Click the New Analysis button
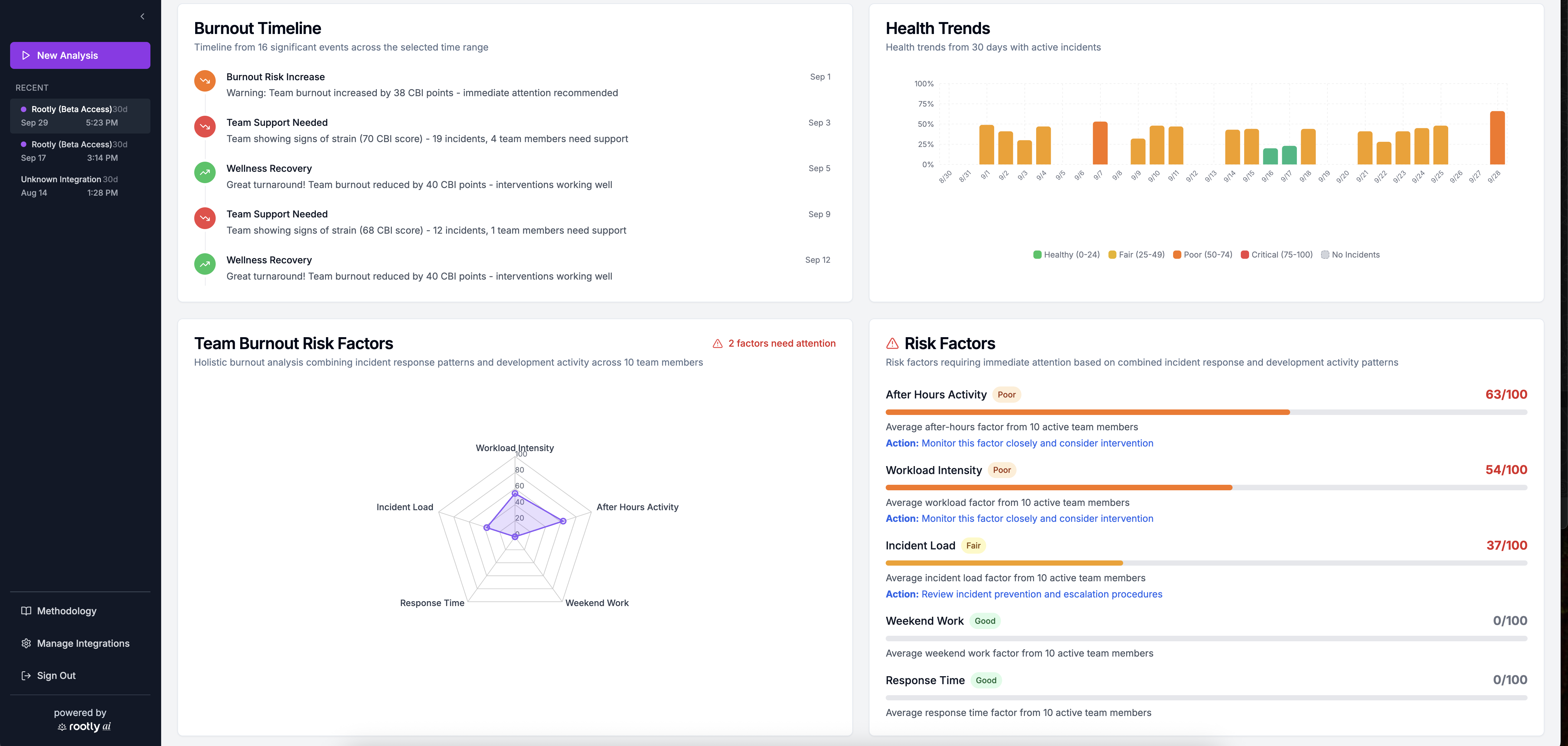This screenshot has height=746, width=1568. [80, 55]
